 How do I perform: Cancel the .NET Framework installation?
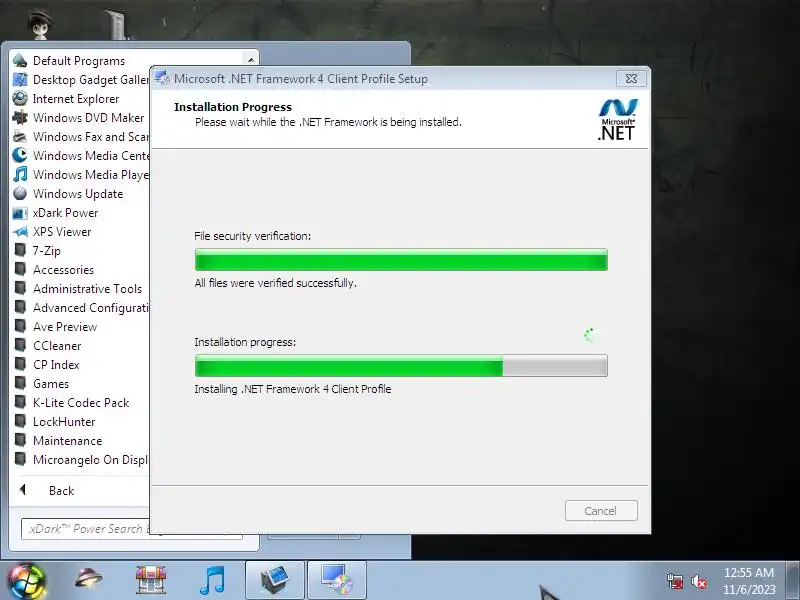point(601,511)
